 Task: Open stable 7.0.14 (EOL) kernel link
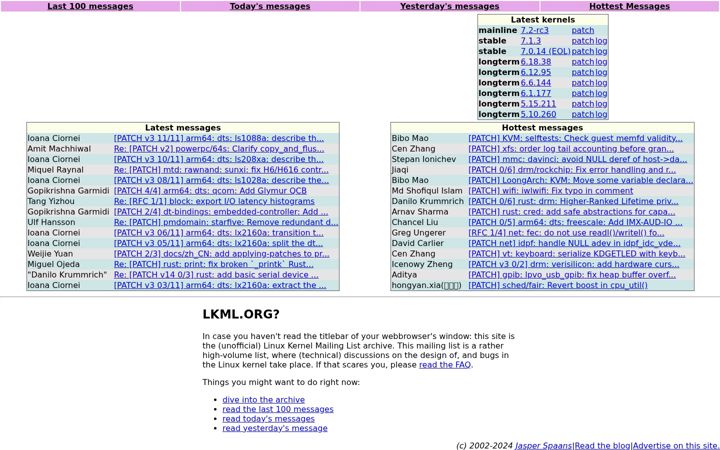point(546,51)
